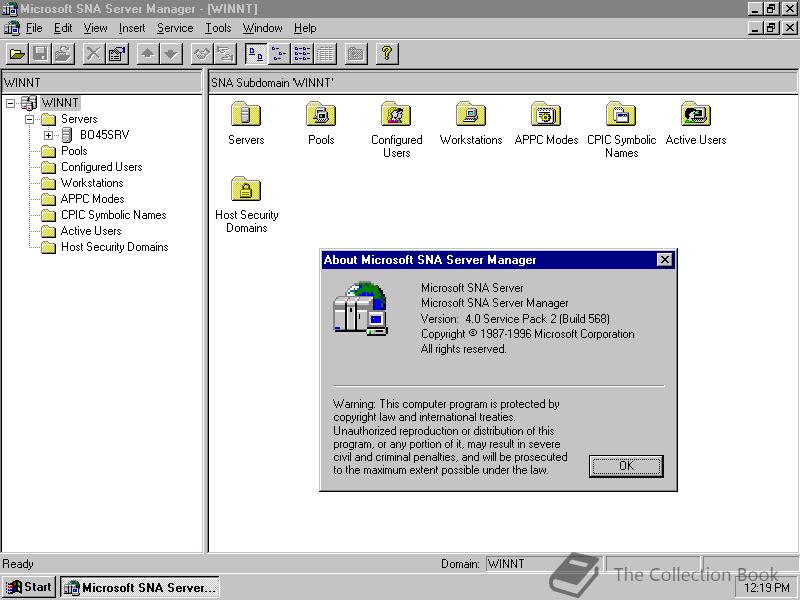Select WINNT root in the tree
This screenshot has height=600, width=800.
pos(60,103)
